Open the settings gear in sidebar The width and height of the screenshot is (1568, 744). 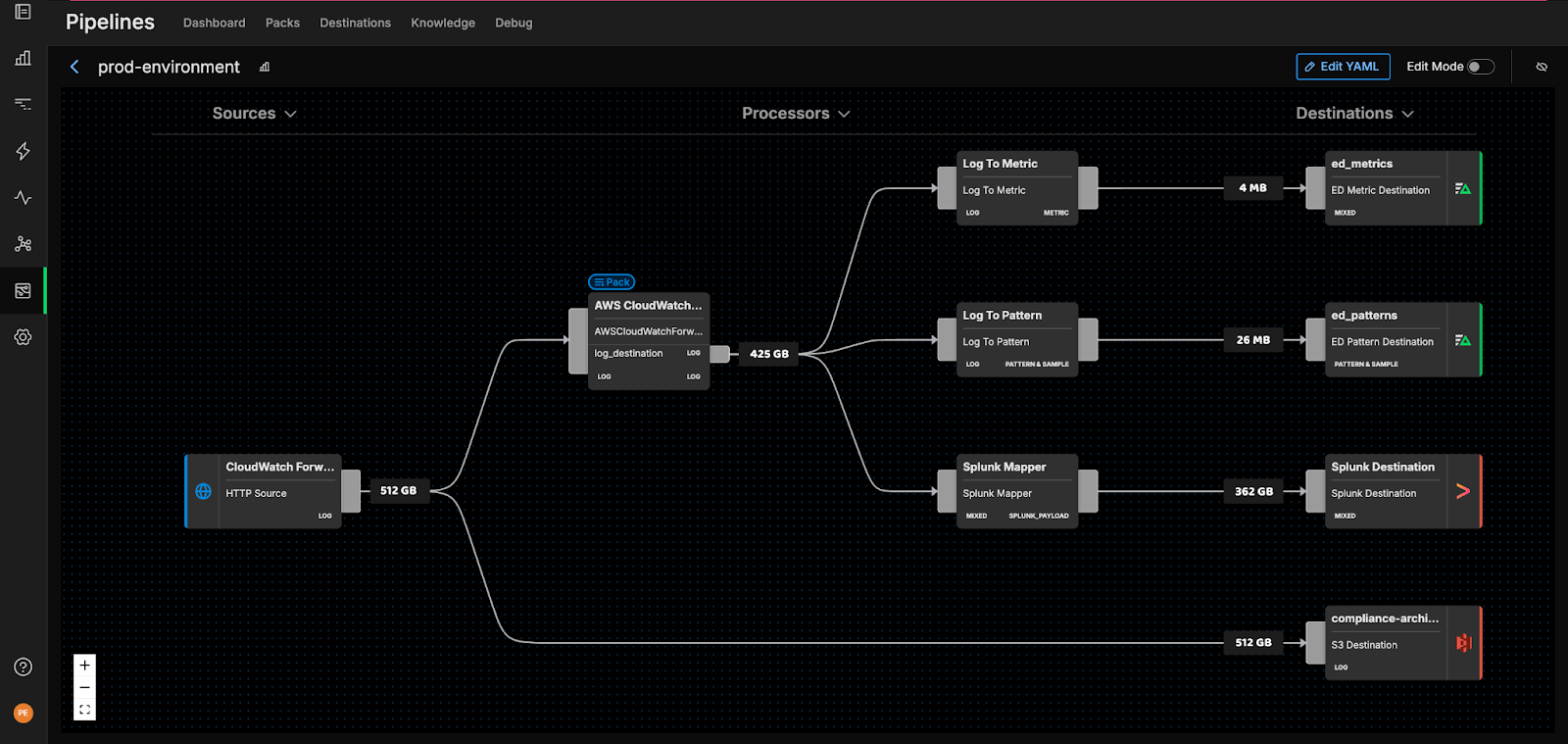pos(24,337)
